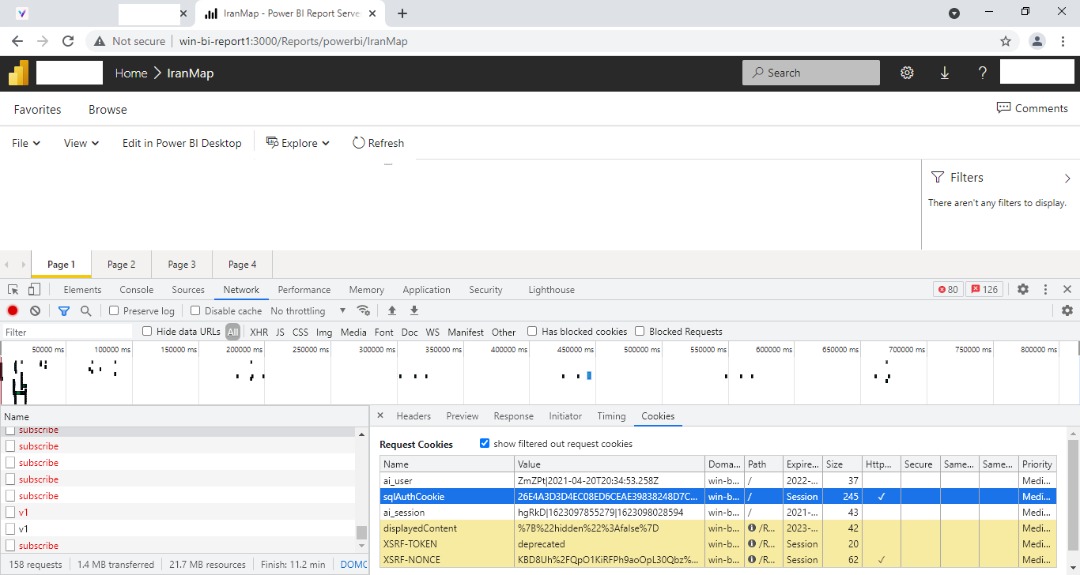Tick checkbox of last subscribe request
1080x575 pixels.
pos(10,545)
